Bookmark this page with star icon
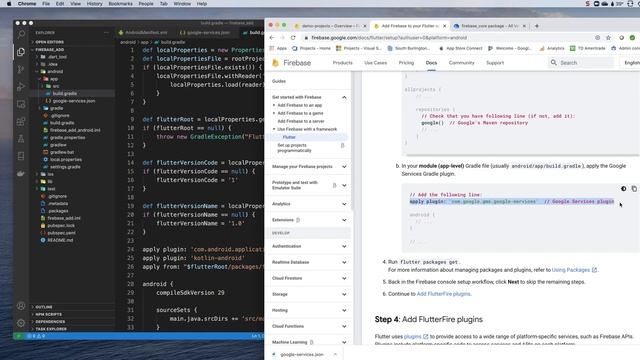This screenshot has height=360, width=640. click(608, 38)
